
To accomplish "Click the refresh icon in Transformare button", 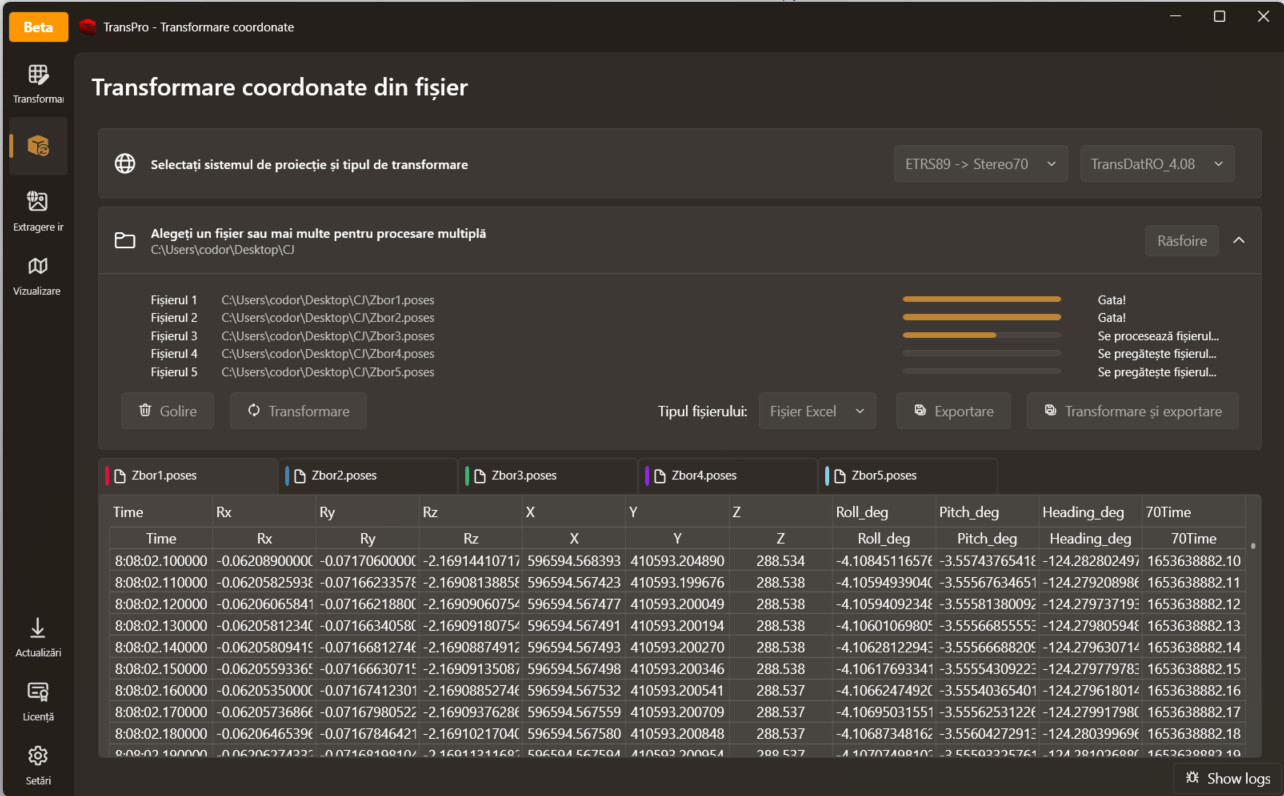I will 254,411.
